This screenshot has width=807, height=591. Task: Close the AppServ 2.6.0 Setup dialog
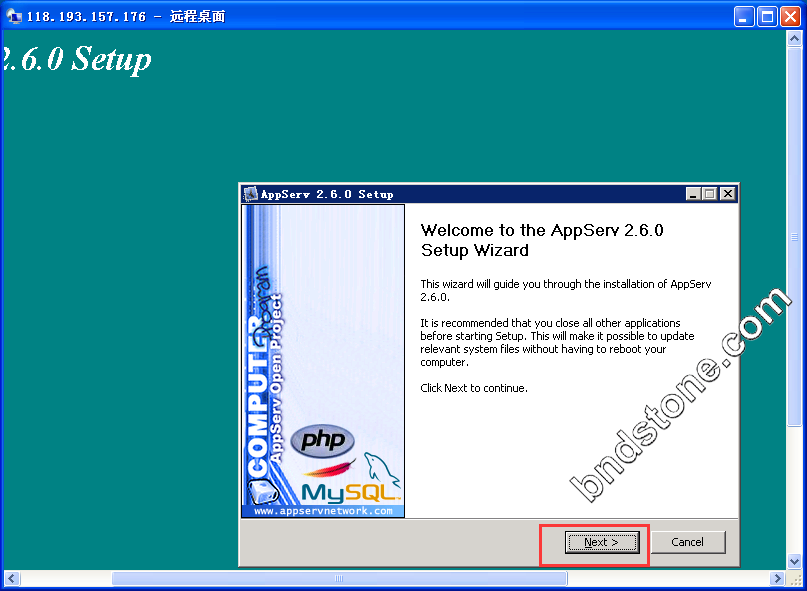point(727,194)
